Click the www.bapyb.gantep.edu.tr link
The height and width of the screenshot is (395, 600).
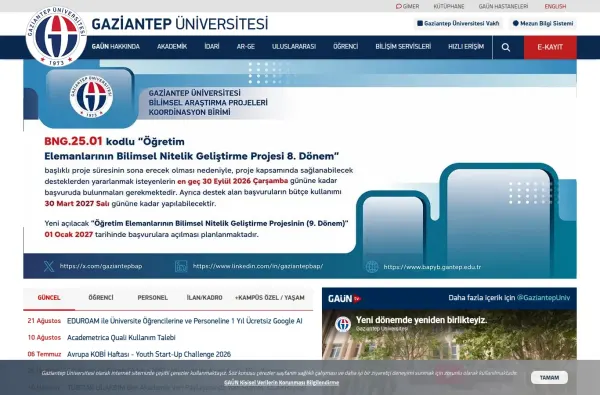pyautogui.click(x=432, y=267)
